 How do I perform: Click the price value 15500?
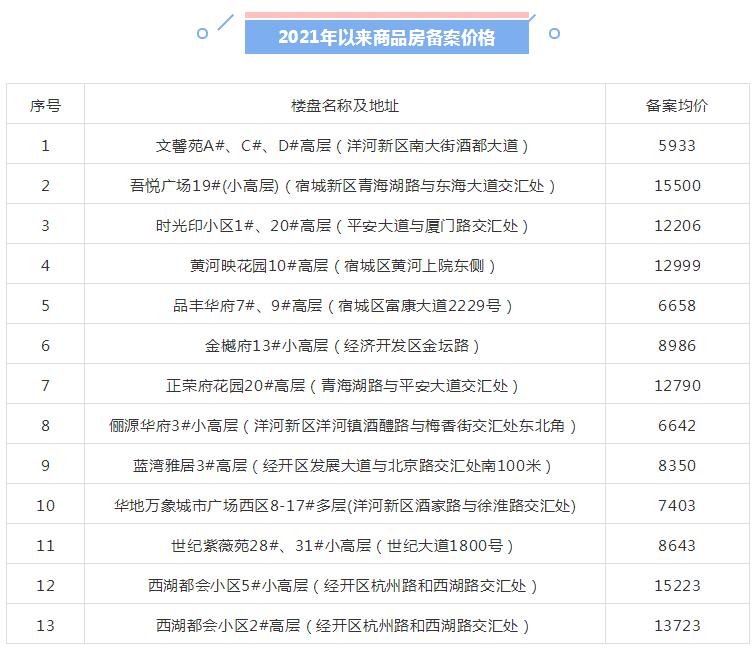click(x=677, y=186)
